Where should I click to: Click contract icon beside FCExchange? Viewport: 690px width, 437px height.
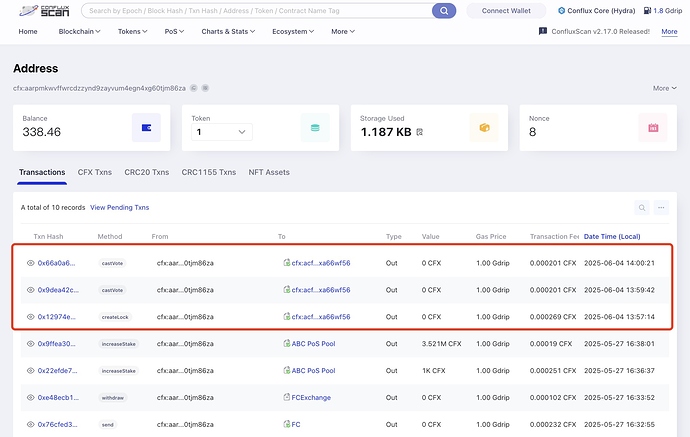pos(286,397)
